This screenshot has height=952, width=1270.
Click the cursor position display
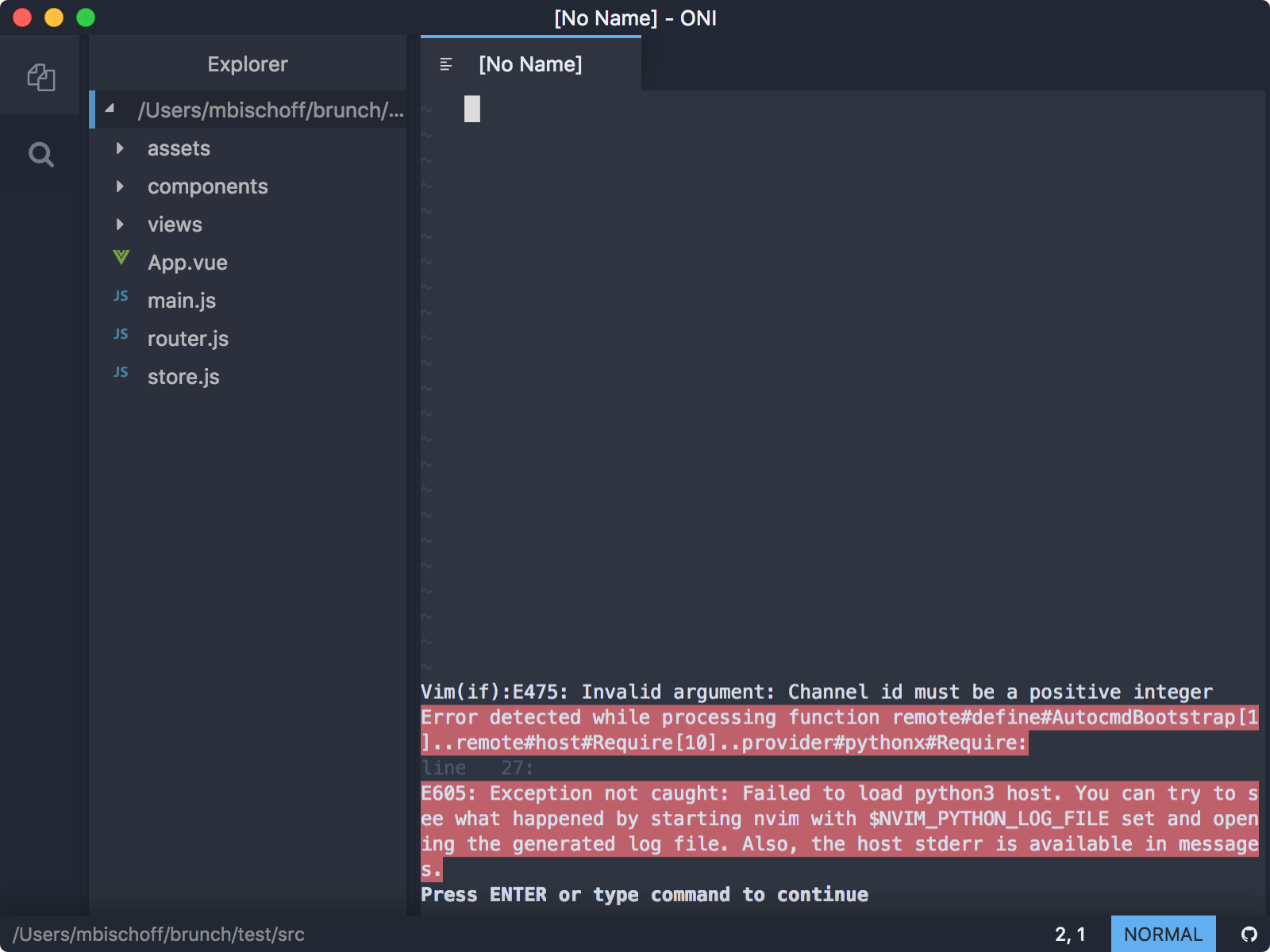pos(1072,933)
